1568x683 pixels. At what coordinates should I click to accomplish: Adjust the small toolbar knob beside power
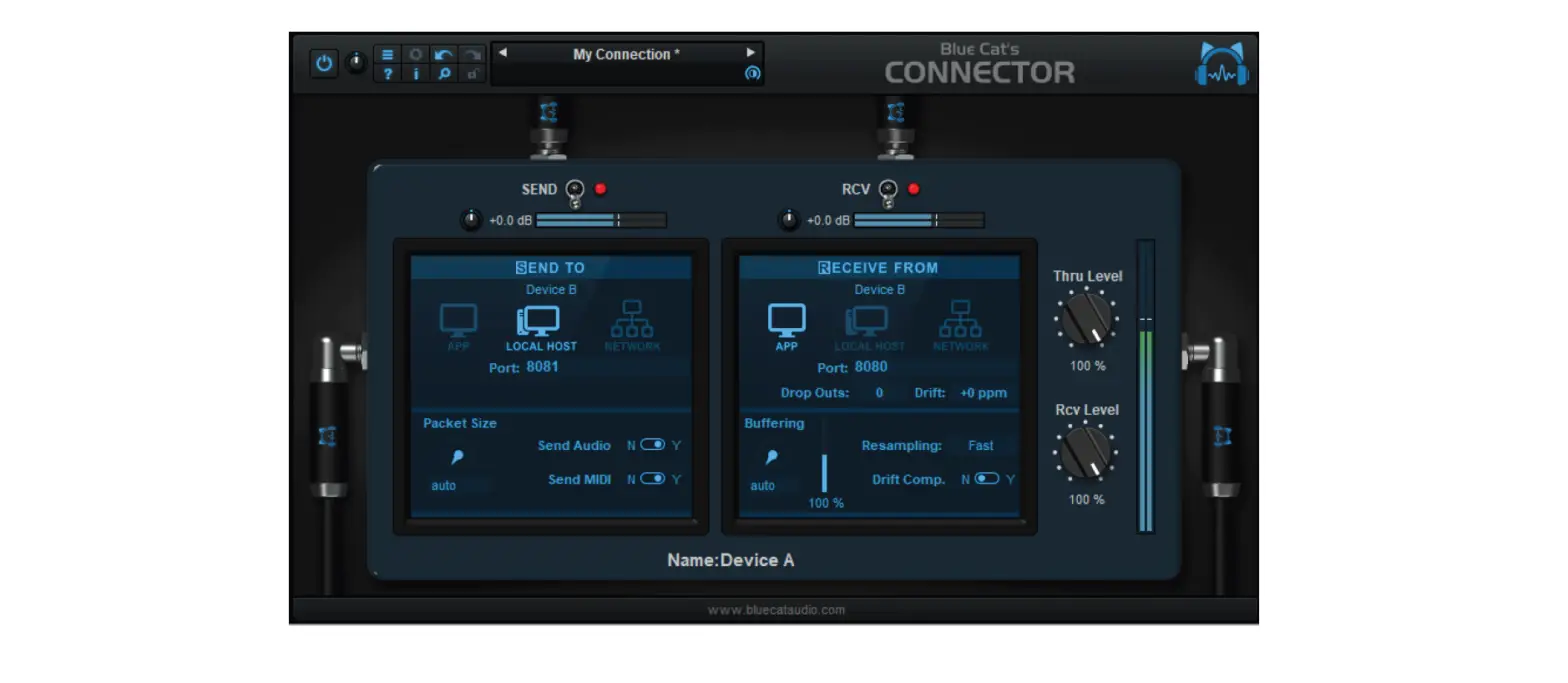coord(356,63)
